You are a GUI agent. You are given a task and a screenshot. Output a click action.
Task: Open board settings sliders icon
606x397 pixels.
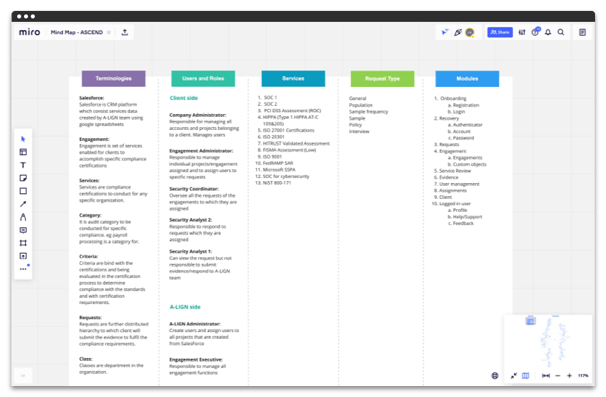tap(522, 32)
